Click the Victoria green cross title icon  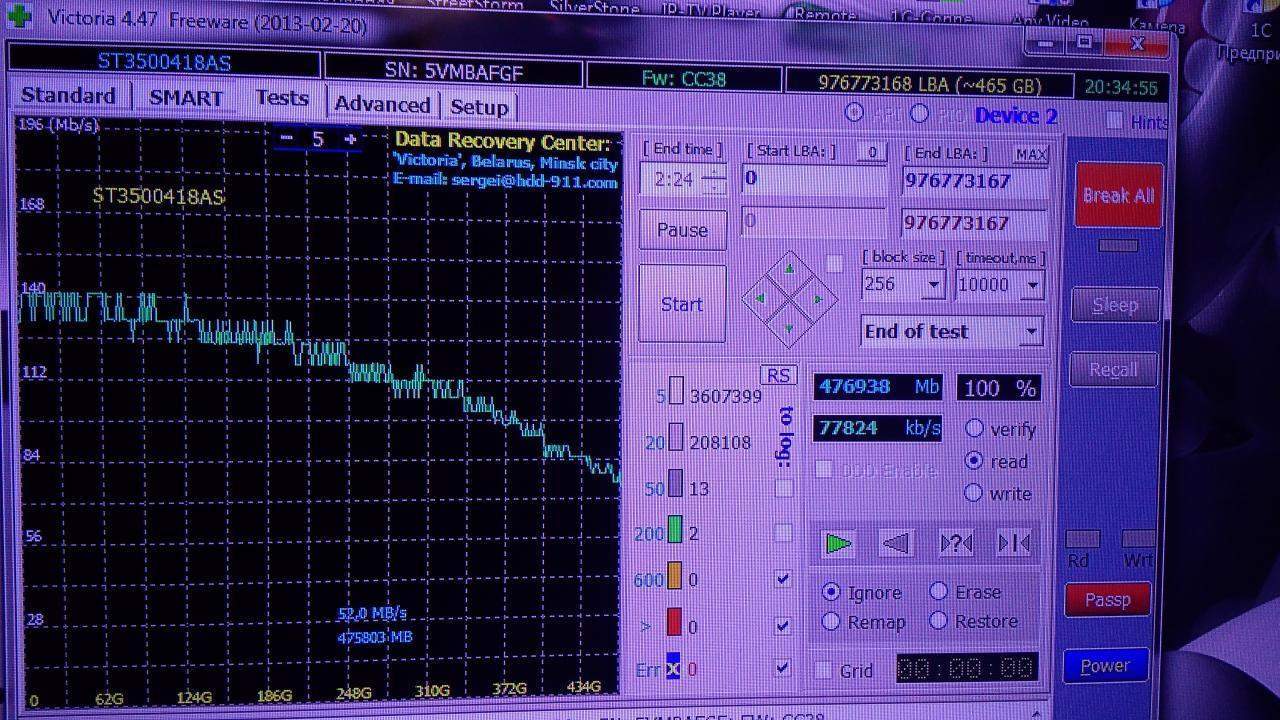coord(21,17)
